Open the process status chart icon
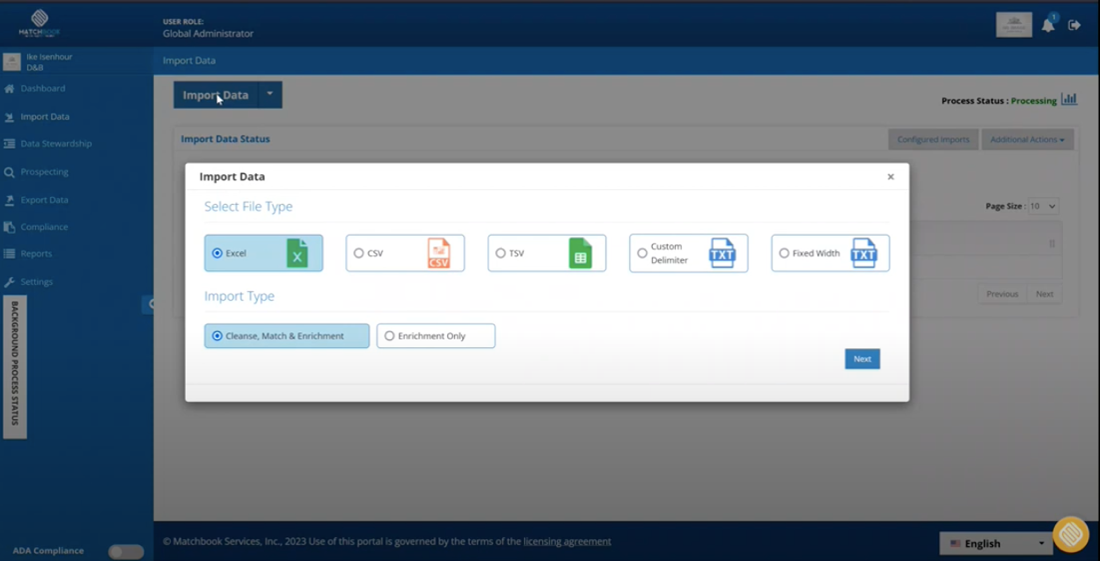Image resolution: width=1100 pixels, height=565 pixels. (1069, 100)
